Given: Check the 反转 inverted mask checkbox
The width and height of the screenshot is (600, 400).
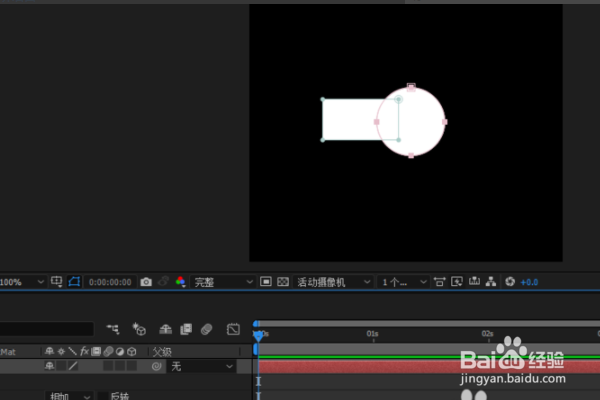Looking at the screenshot, I should click(x=103, y=396).
